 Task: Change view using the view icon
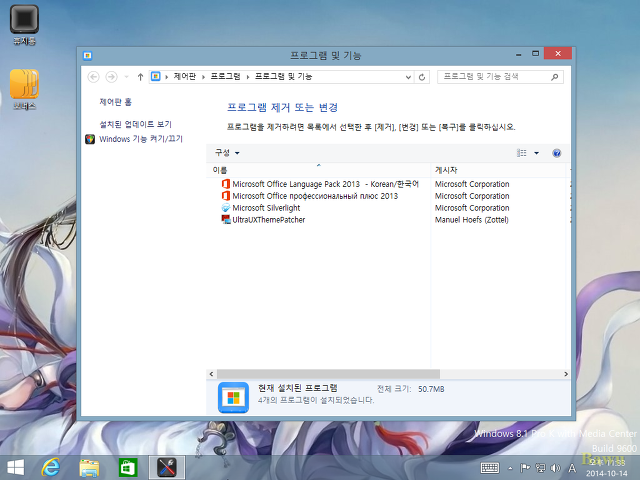[x=522, y=153]
